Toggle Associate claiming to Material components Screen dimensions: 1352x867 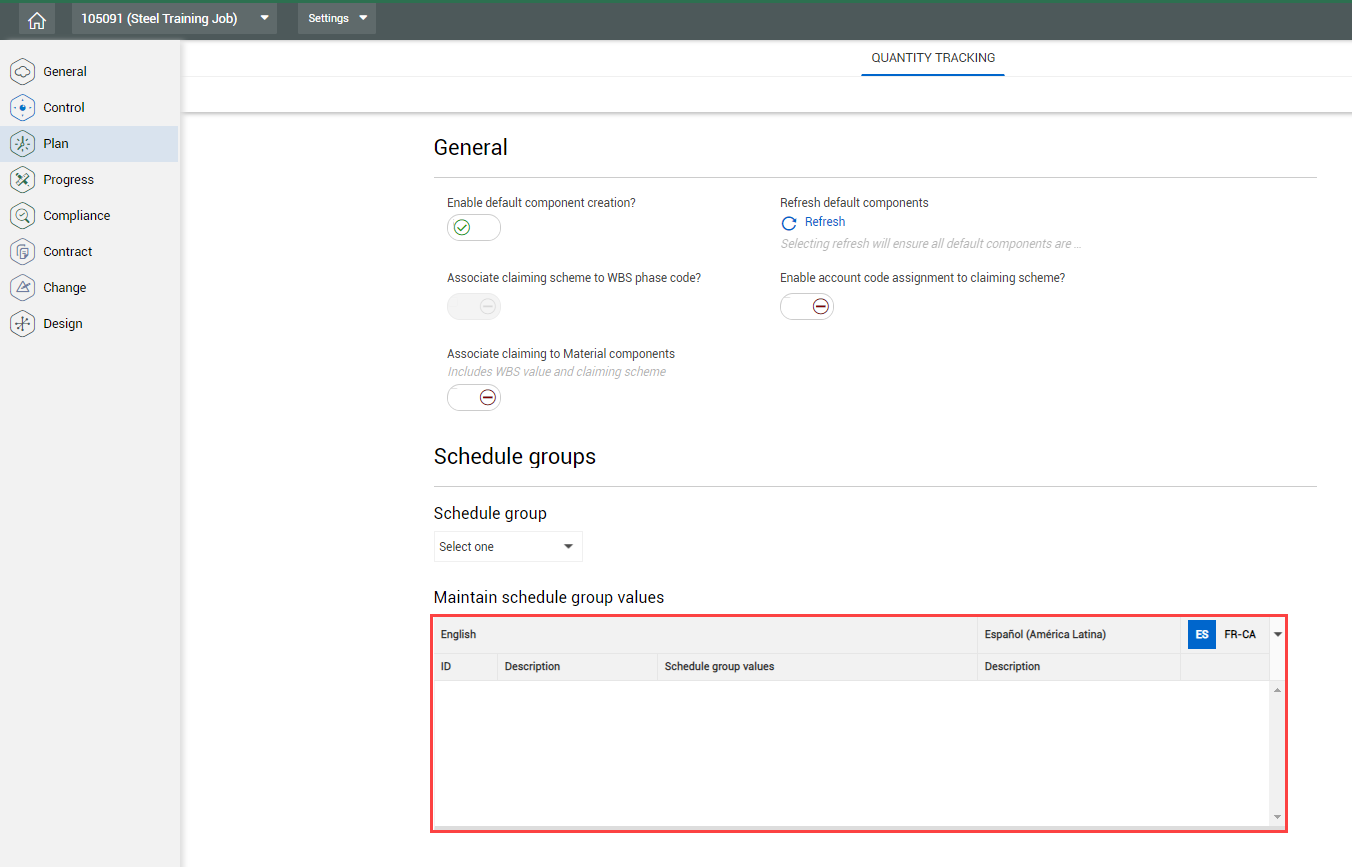point(473,398)
